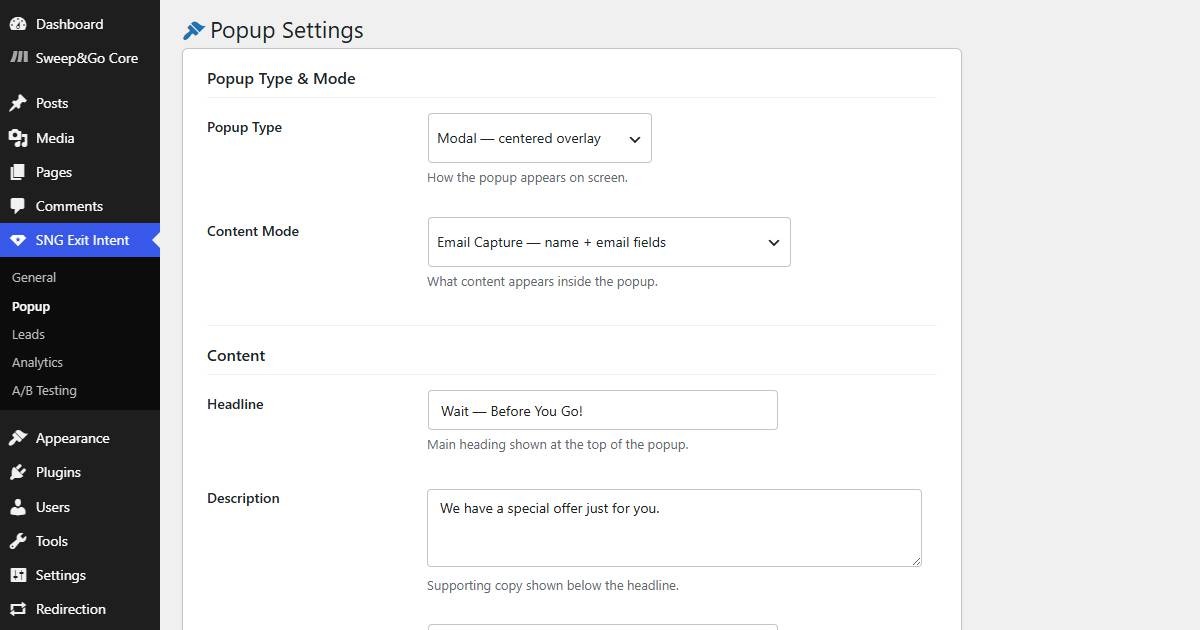This screenshot has width=1200, height=630.
Task: Click the Media library icon
Action: 18,138
